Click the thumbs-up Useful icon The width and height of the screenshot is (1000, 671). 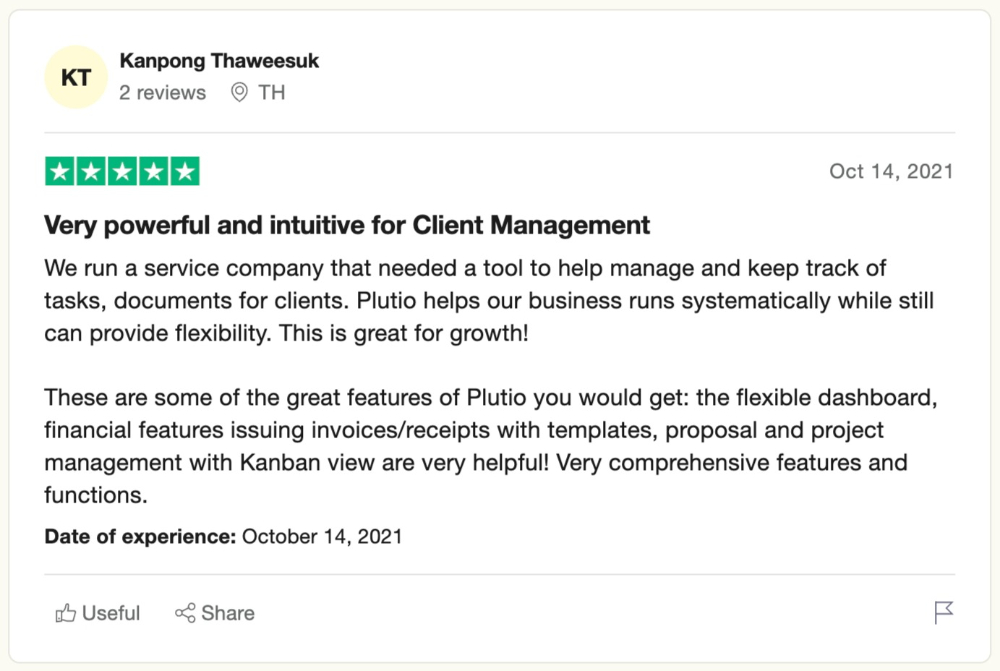click(66, 613)
